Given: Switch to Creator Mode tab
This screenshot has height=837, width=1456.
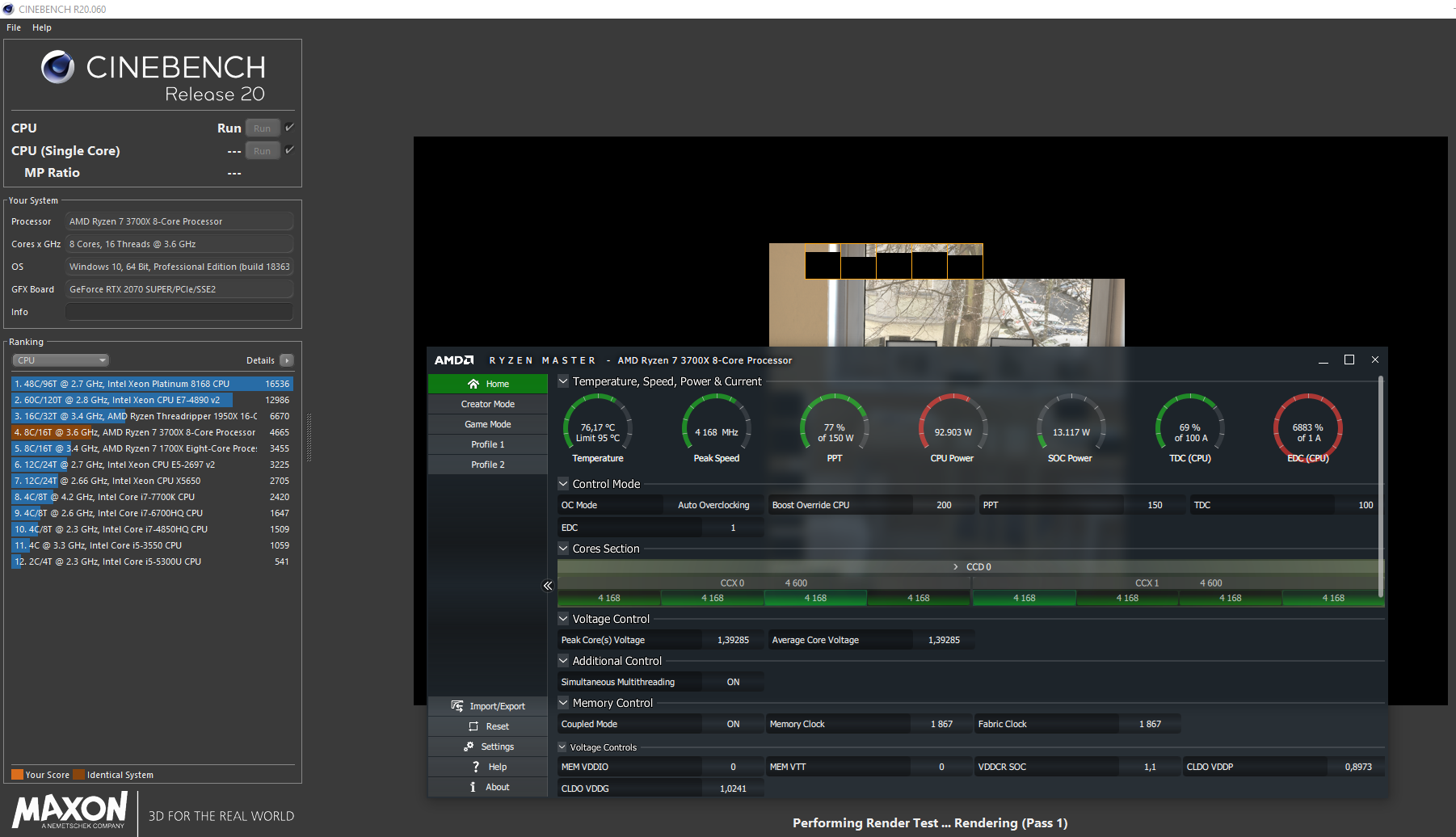Looking at the screenshot, I should click(488, 404).
